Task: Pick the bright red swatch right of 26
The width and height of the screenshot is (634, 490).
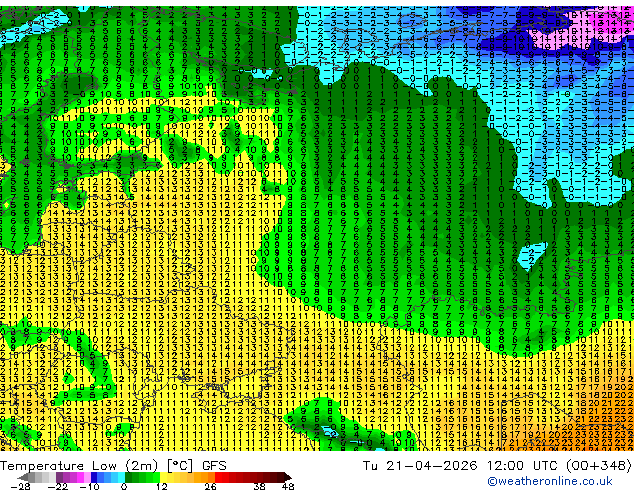Action: [x=218, y=477]
